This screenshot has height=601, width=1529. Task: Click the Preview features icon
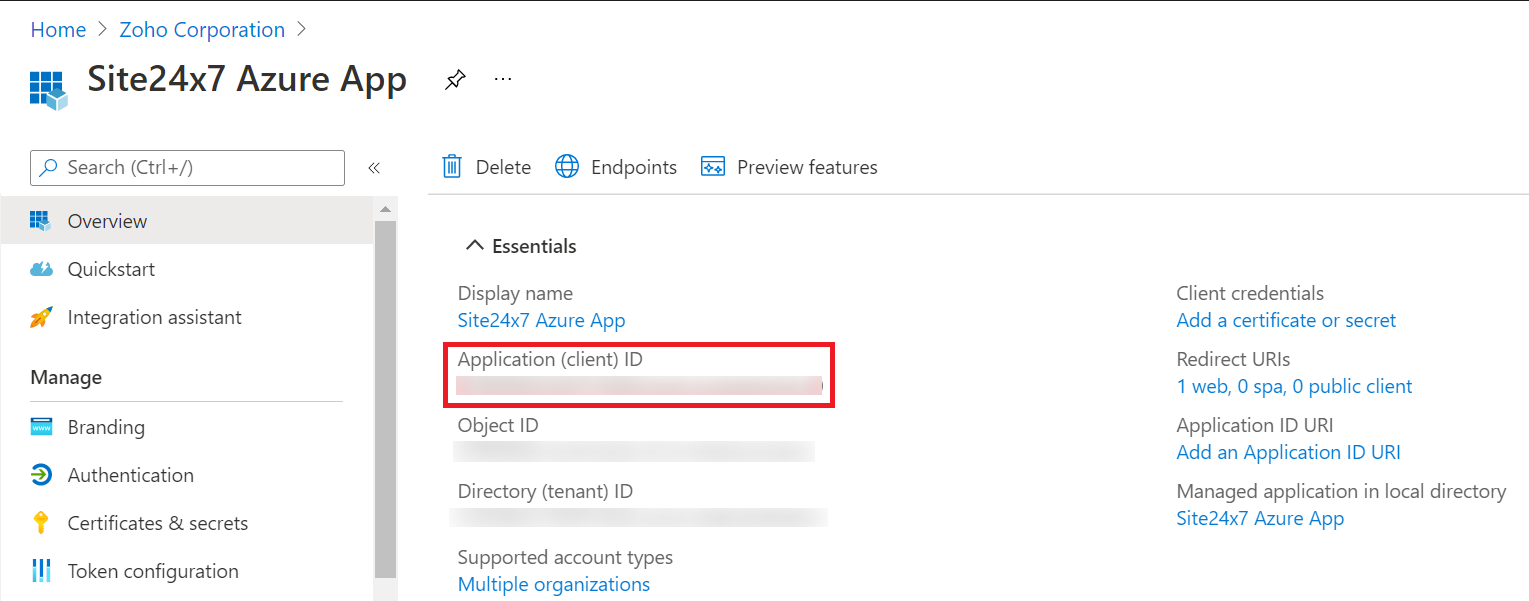pyautogui.click(x=713, y=167)
